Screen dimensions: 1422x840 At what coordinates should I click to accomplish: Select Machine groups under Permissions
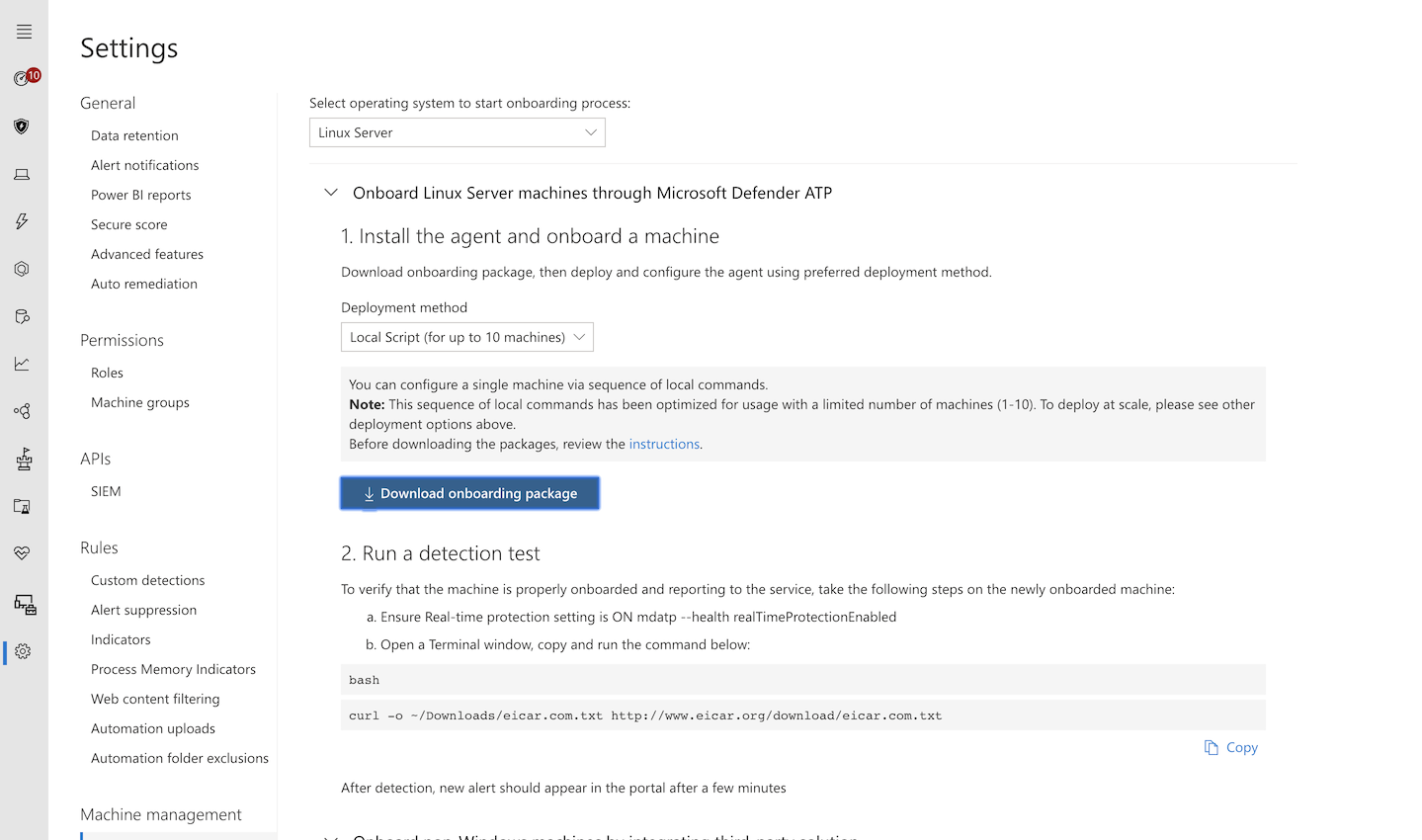tap(140, 402)
